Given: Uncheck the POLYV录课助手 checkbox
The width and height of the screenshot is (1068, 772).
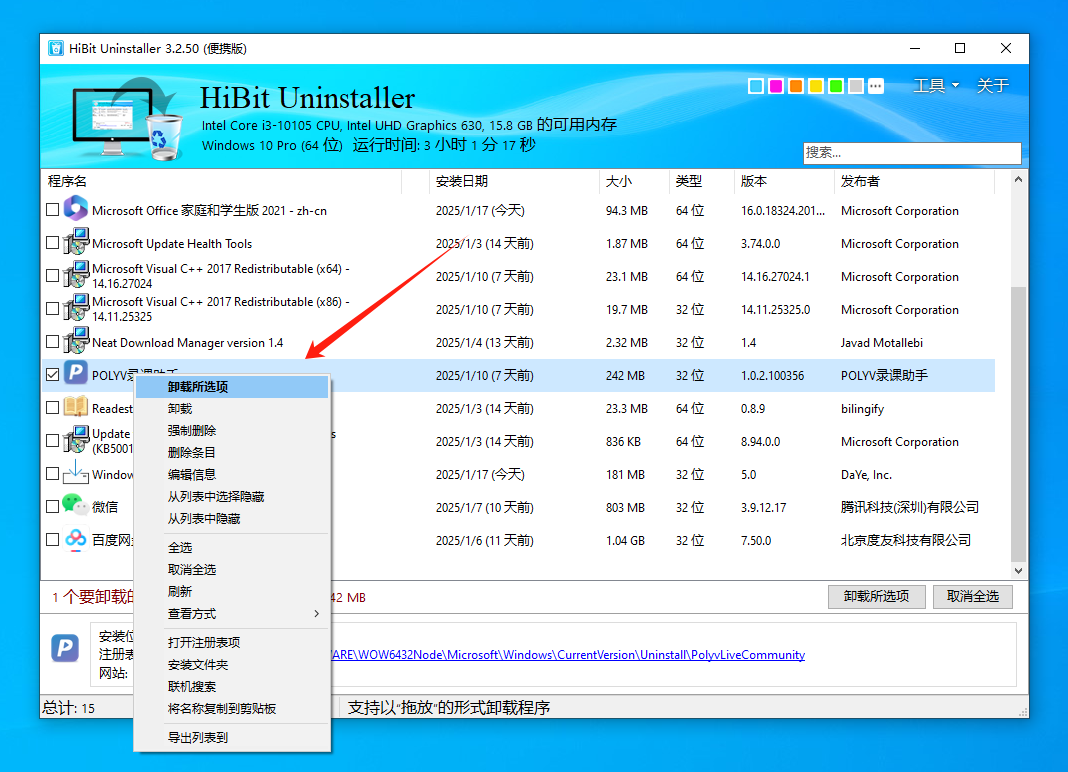Looking at the screenshot, I should click(51, 375).
